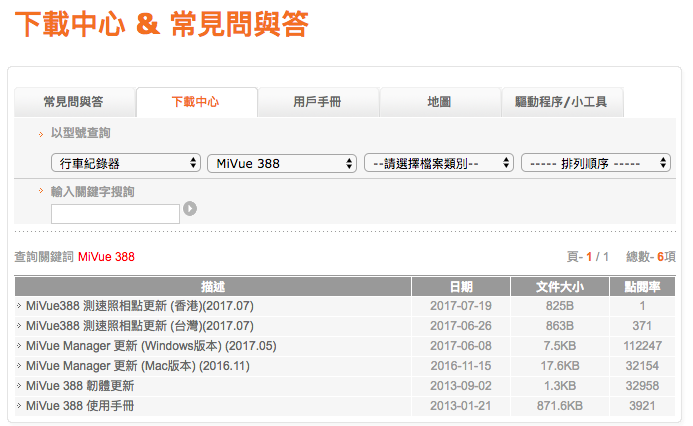Open the 驅動程序/小工具 tab

click(562, 102)
